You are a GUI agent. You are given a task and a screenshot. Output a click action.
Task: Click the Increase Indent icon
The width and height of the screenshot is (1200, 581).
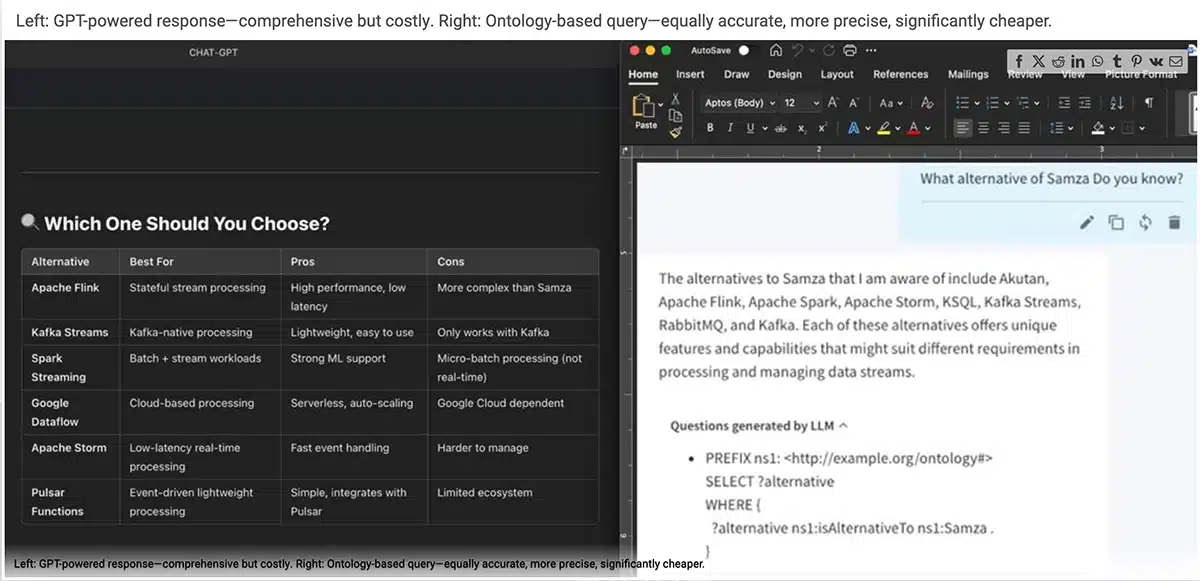pos(1084,102)
